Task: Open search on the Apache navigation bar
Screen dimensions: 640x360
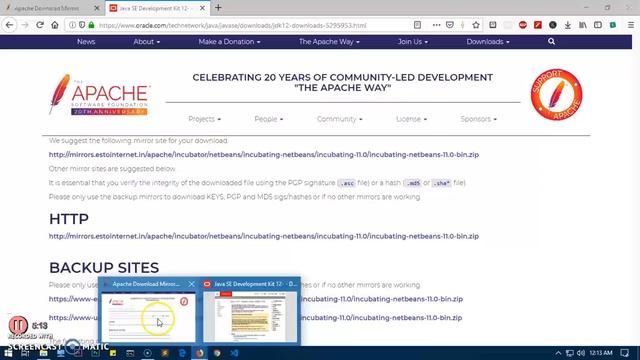Action: point(551,41)
